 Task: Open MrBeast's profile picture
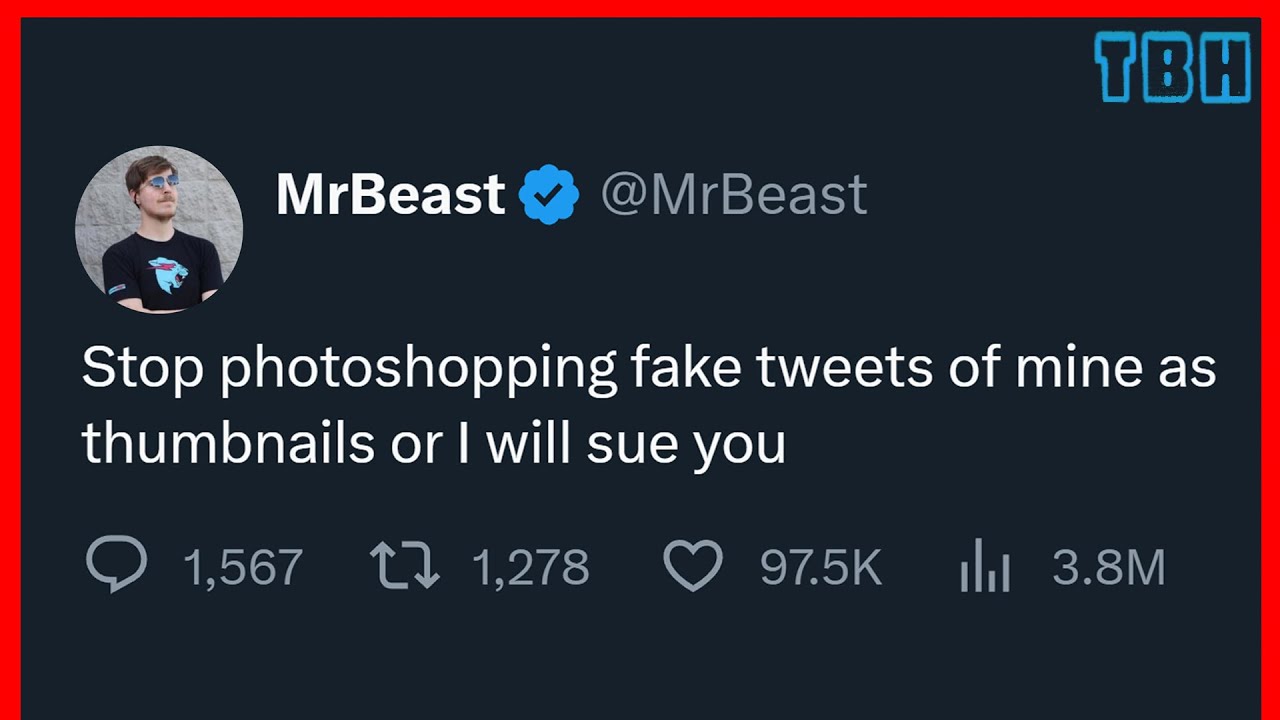point(158,229)
